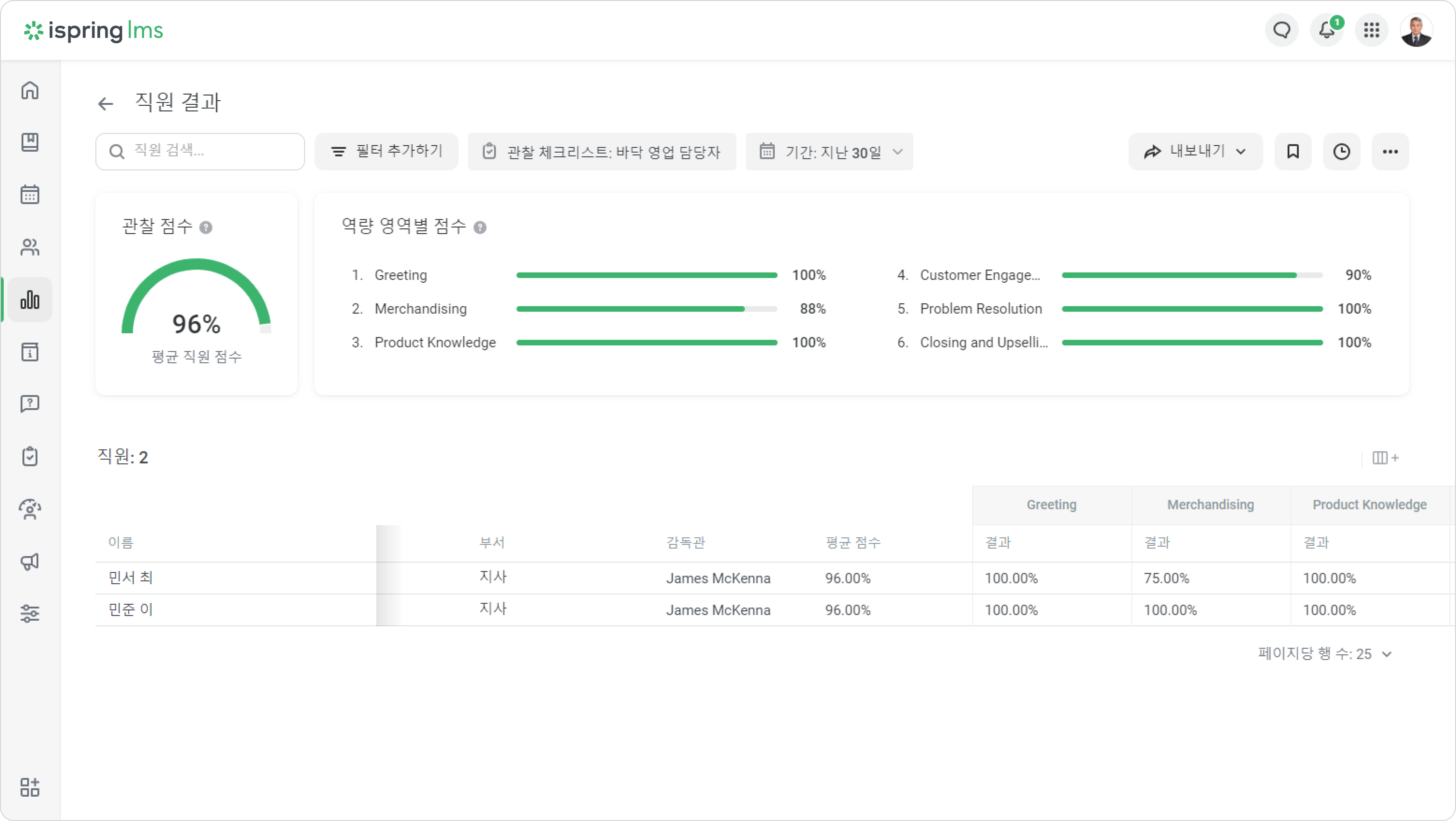The image size is (1456, 821).
Task: Expand the 페이지당 행 수: 25 dropdown
Action: point(1325,654)
